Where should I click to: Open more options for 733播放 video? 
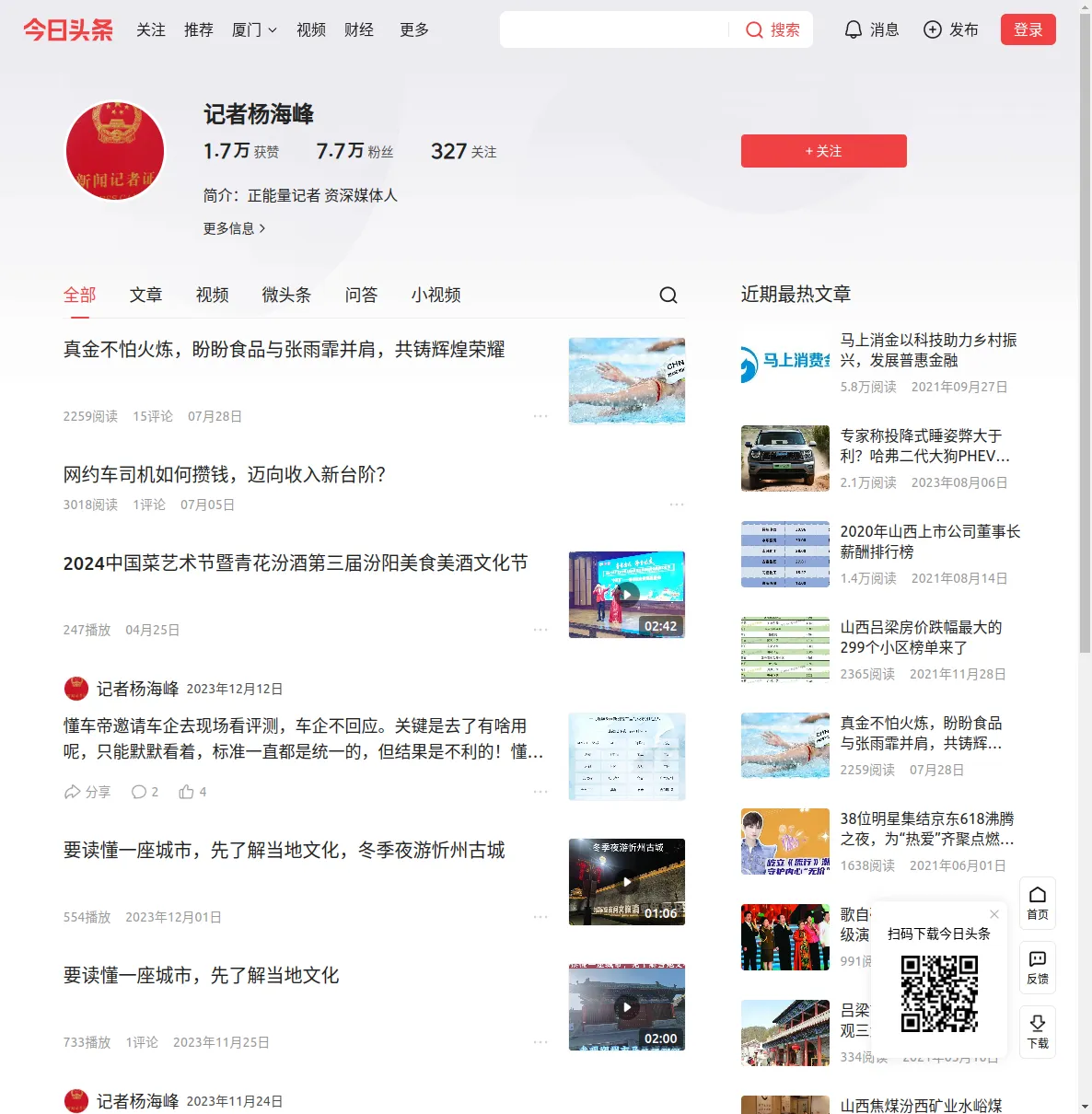[540, 1042]
